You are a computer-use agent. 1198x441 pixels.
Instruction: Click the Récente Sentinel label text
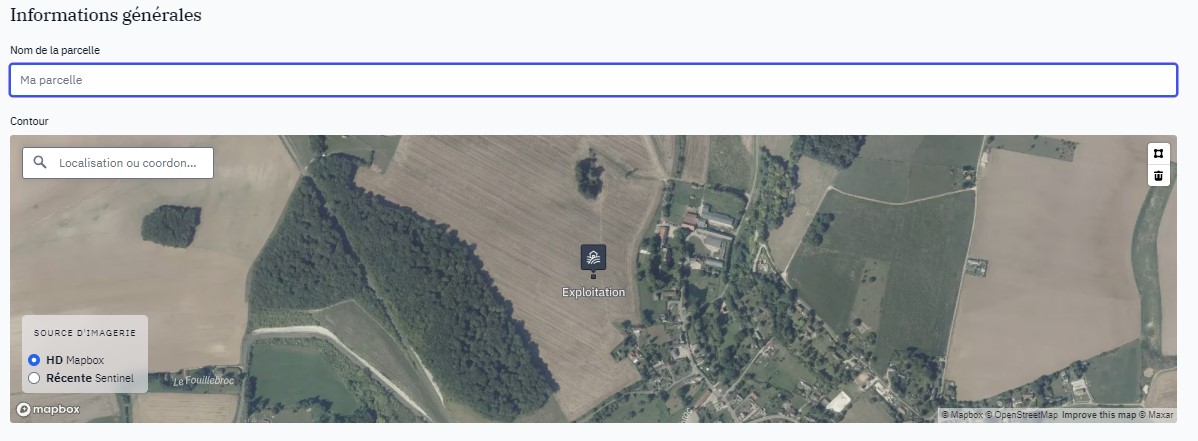90,378
